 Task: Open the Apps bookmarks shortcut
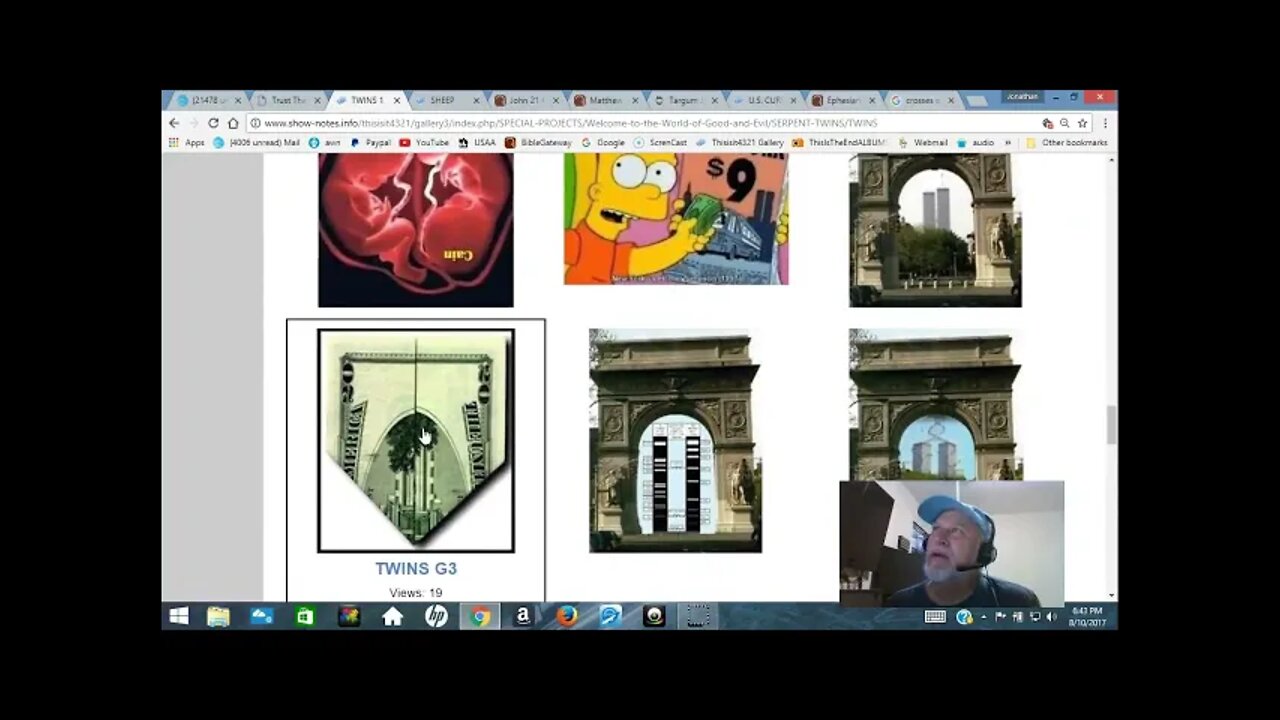pos(187,143)
